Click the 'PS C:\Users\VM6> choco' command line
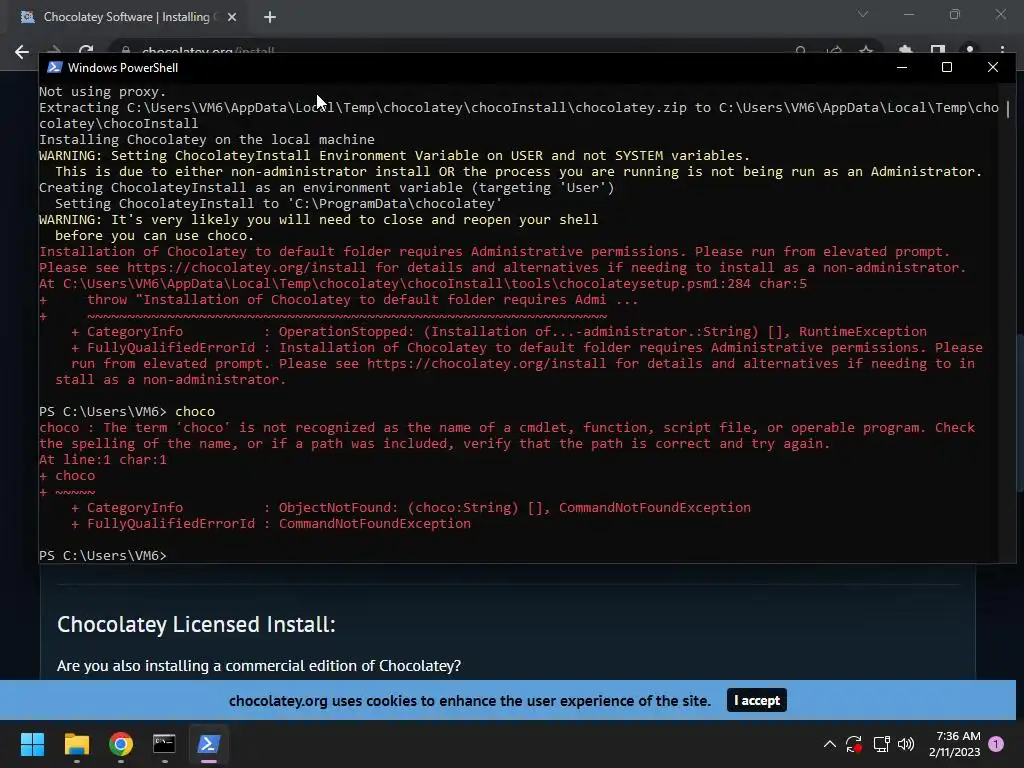 point(127,411)
